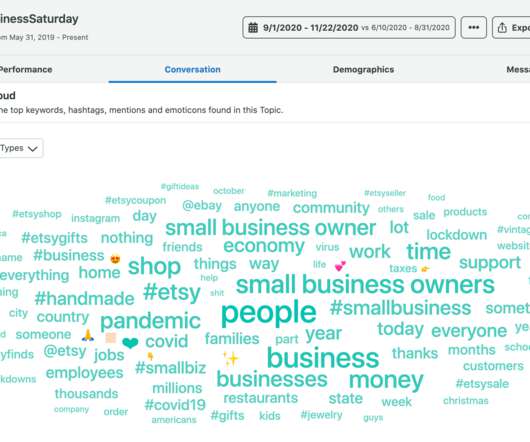Click the word 'money' in cloud
Image resolution: width=530 pixels, height=442 pixels.
tap(386, 381)
